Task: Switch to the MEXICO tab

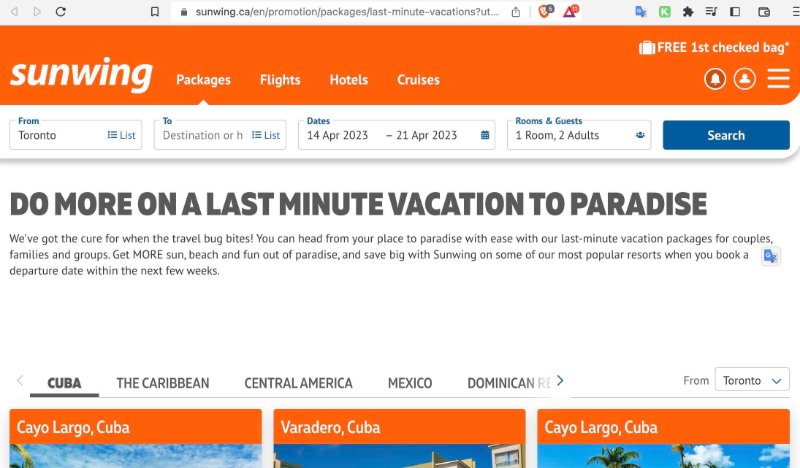Action: point(410,383)
